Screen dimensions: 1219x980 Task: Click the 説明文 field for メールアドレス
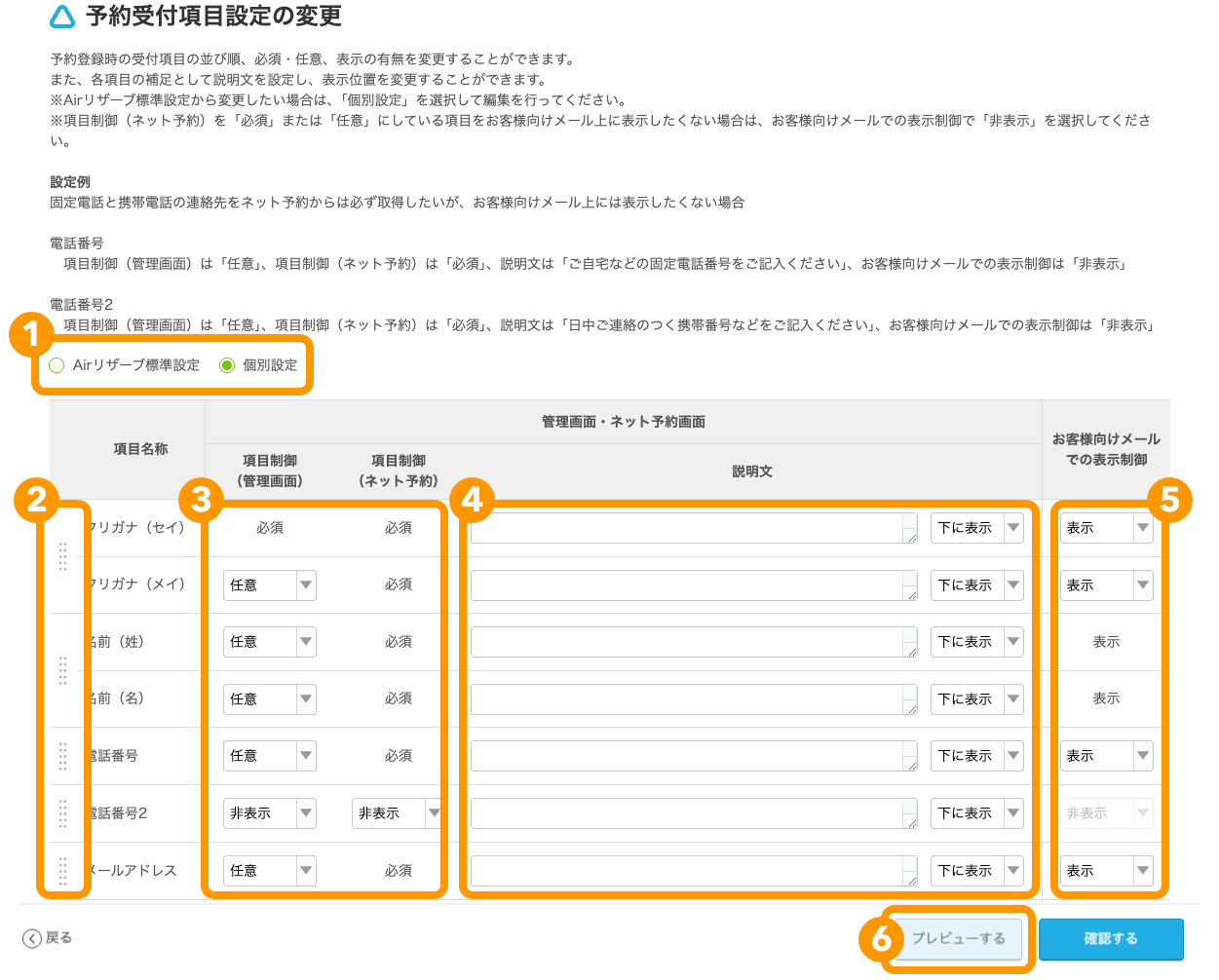692,870
